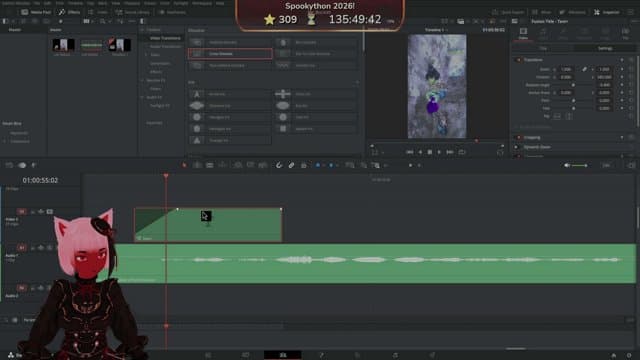Edit the Zoom Y value field
The image size is (640, 360).
click(604, 69)
